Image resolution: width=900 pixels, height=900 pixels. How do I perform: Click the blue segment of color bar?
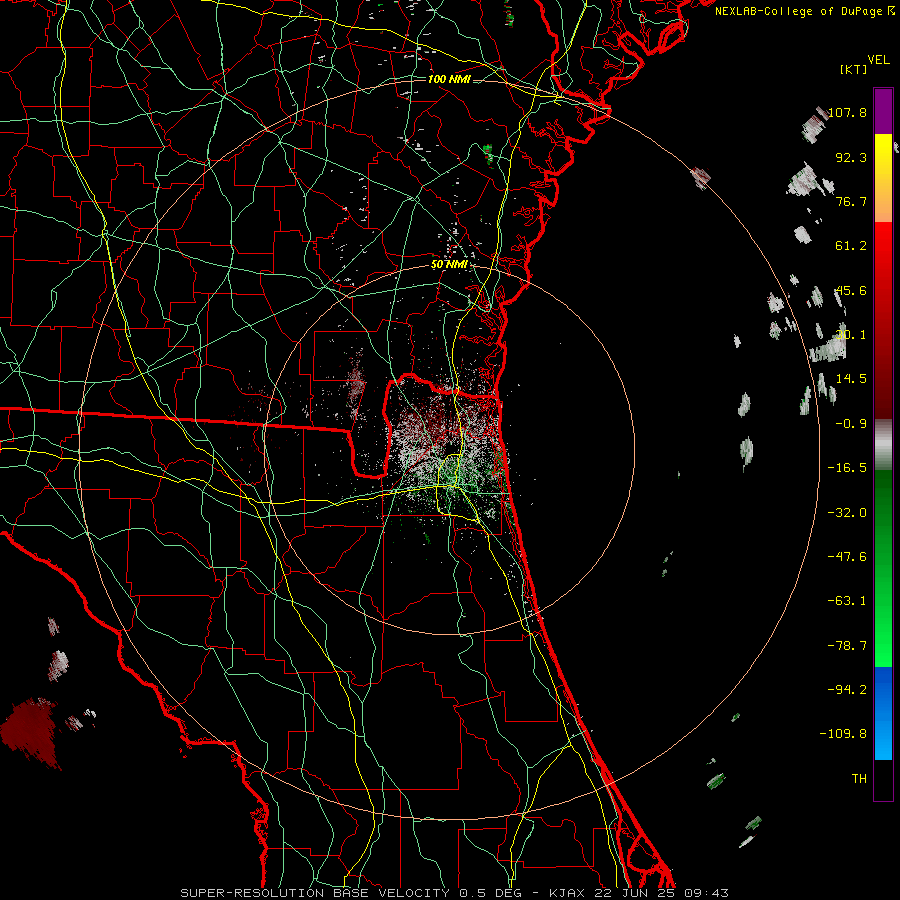[x=883, y=713]
